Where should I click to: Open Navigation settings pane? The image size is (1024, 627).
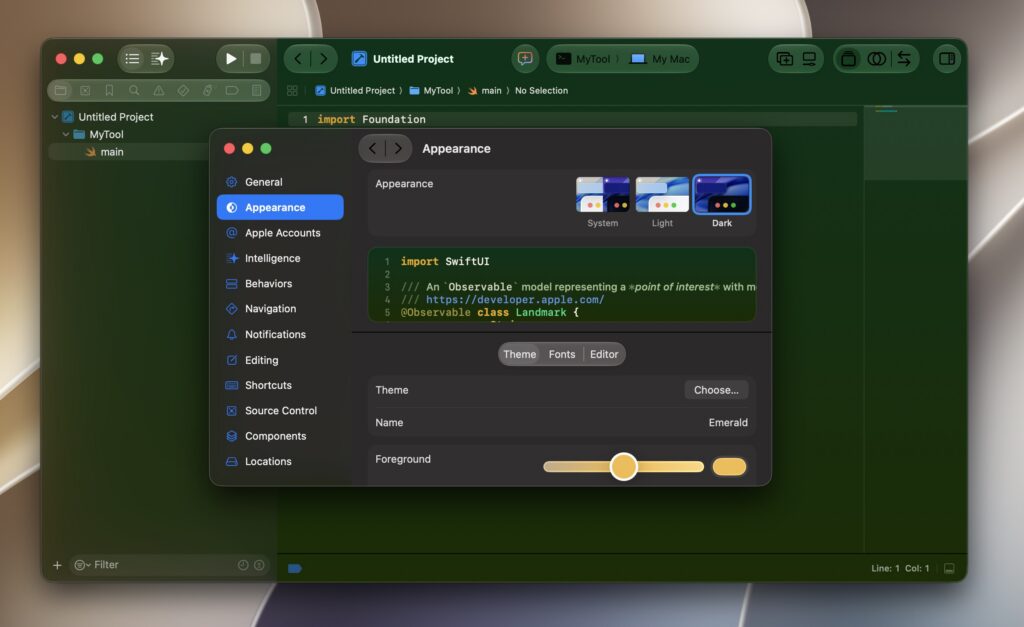click(x=280, y=309)
